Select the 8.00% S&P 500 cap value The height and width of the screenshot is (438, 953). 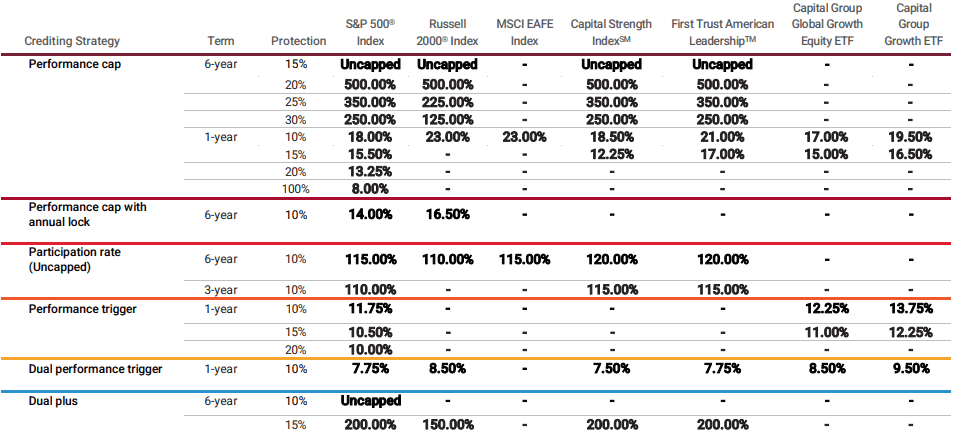[x=371, y=188]
